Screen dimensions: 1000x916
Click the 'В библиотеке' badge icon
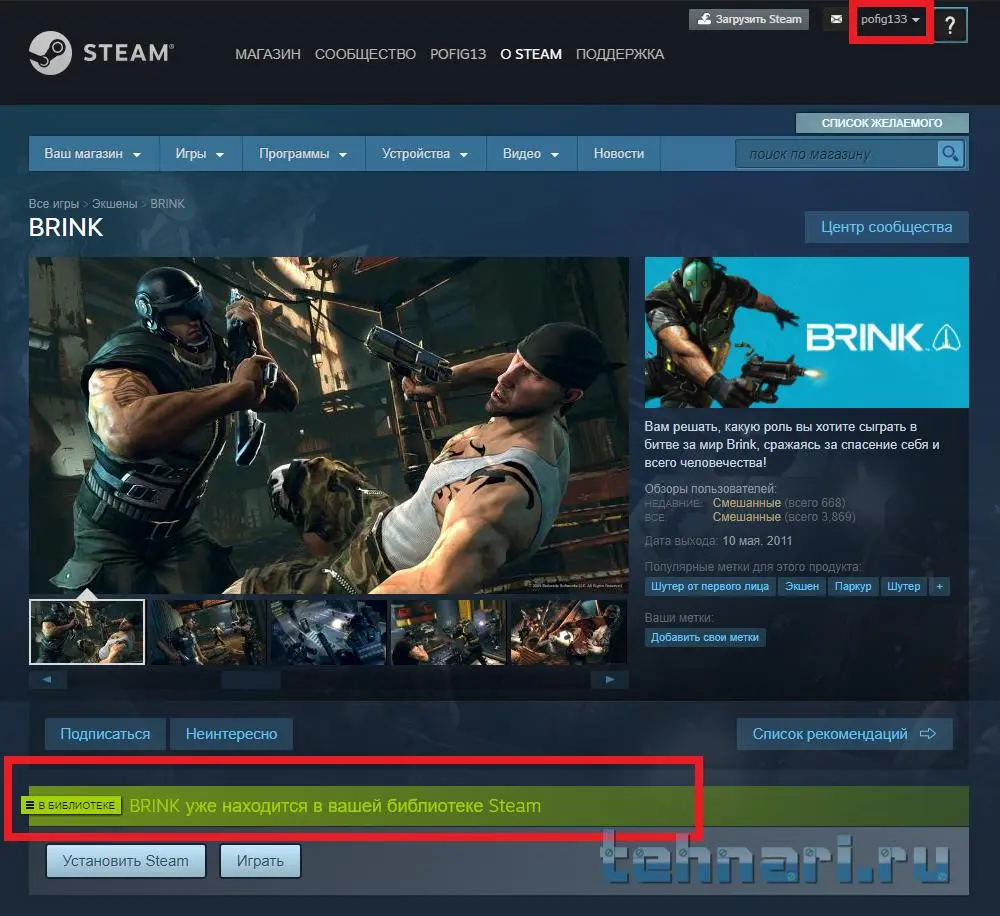pos(71,806)
